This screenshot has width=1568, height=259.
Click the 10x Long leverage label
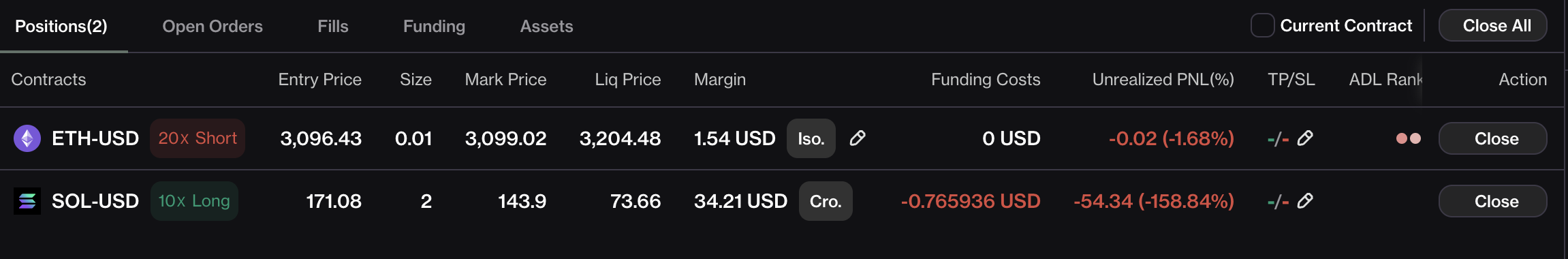click(x=194, y=201)
